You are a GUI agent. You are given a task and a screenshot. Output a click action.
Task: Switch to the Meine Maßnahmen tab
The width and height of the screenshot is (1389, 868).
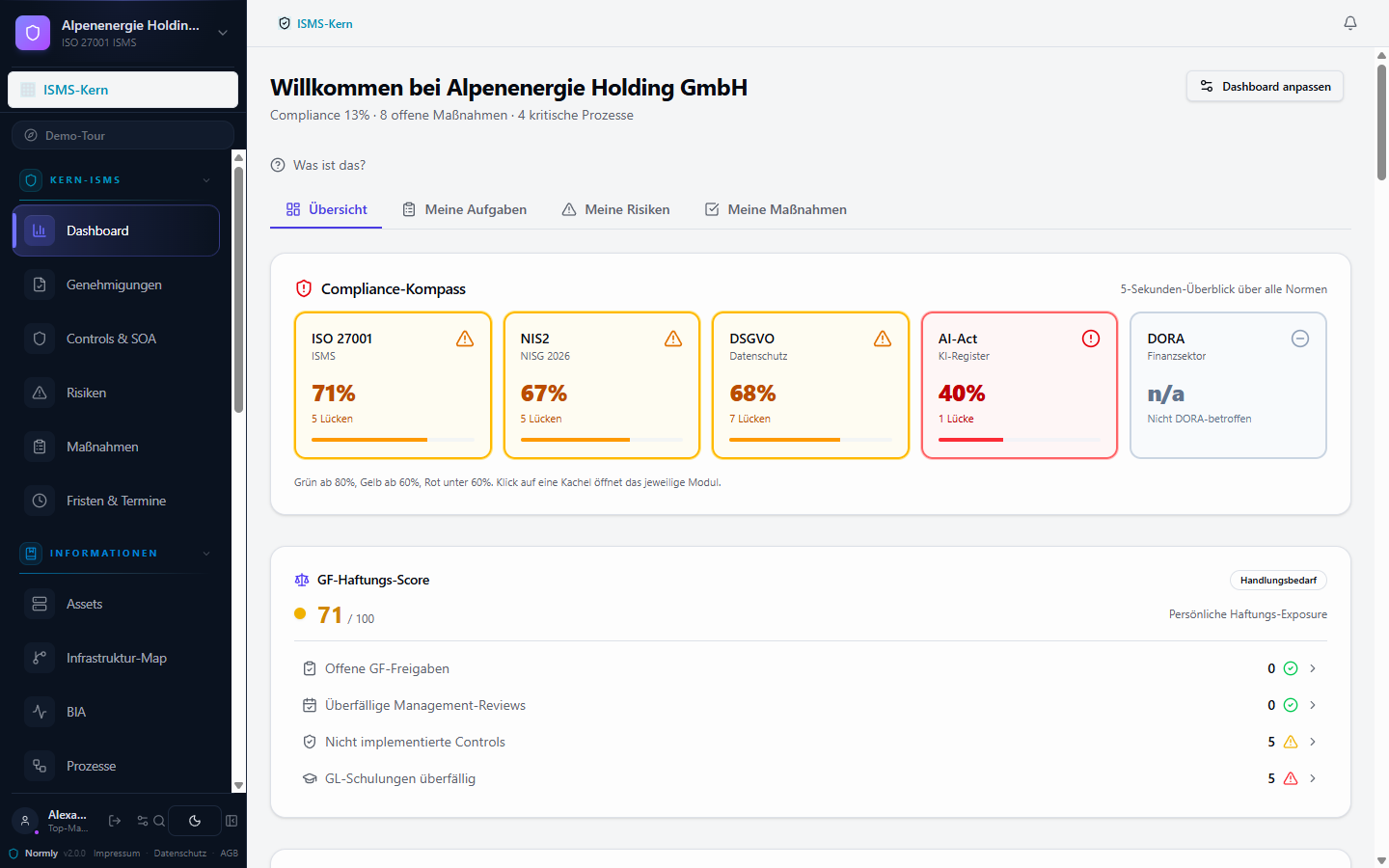776,209
